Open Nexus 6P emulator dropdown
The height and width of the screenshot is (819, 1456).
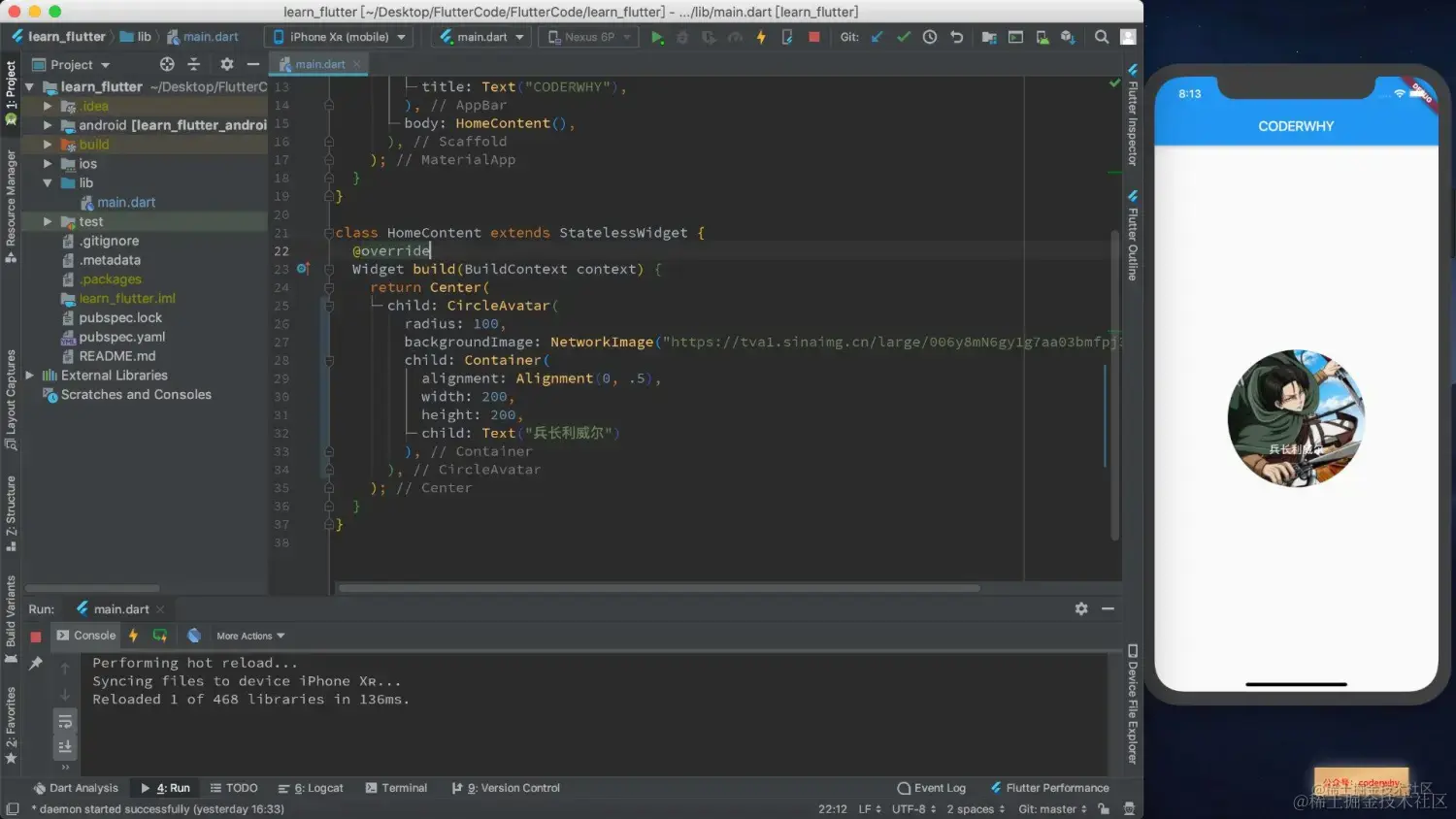click(x=589, y=37)
